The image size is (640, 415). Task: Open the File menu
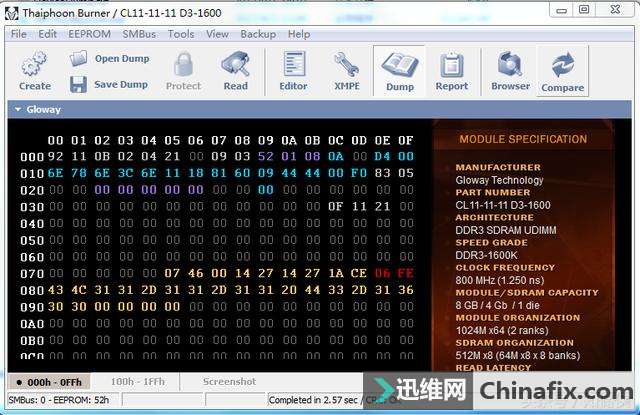pos(19,34)
